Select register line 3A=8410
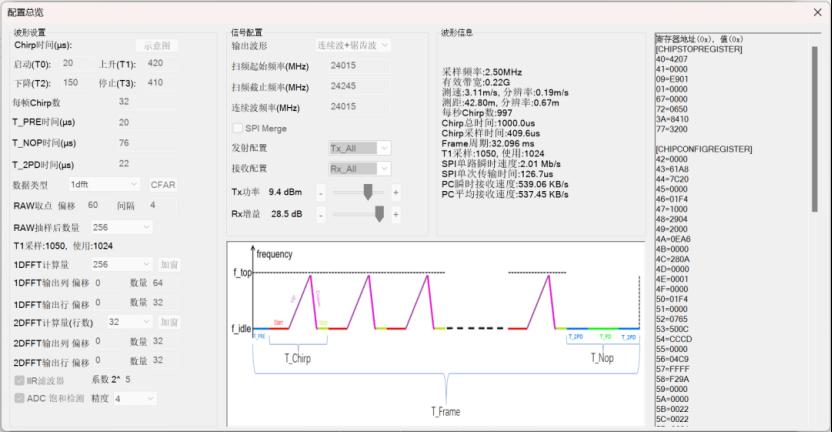The height and width of the screenshot is (432, 832). (x=672, y=119)
